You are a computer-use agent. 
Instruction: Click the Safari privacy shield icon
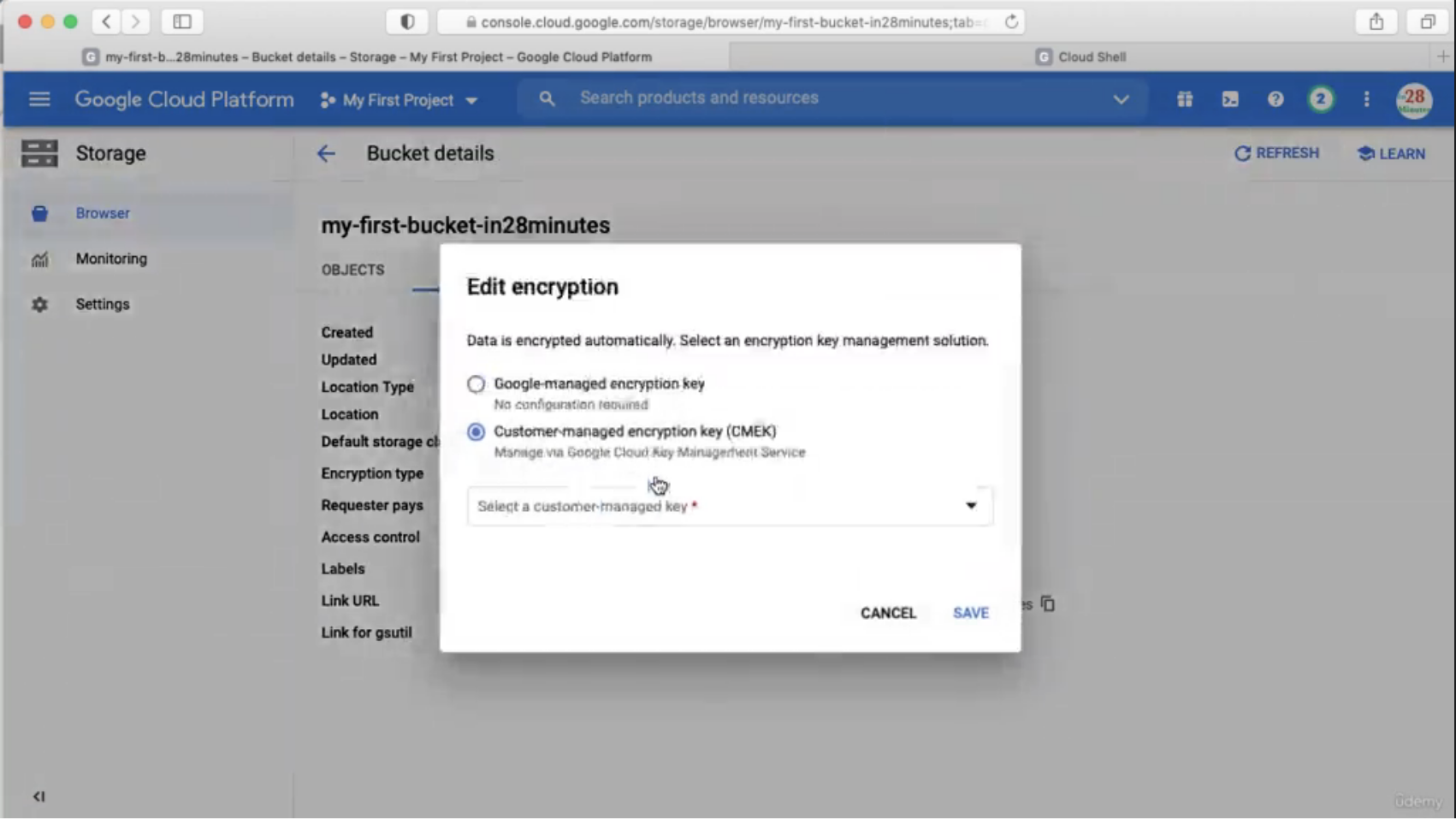[x=407, y=21]
